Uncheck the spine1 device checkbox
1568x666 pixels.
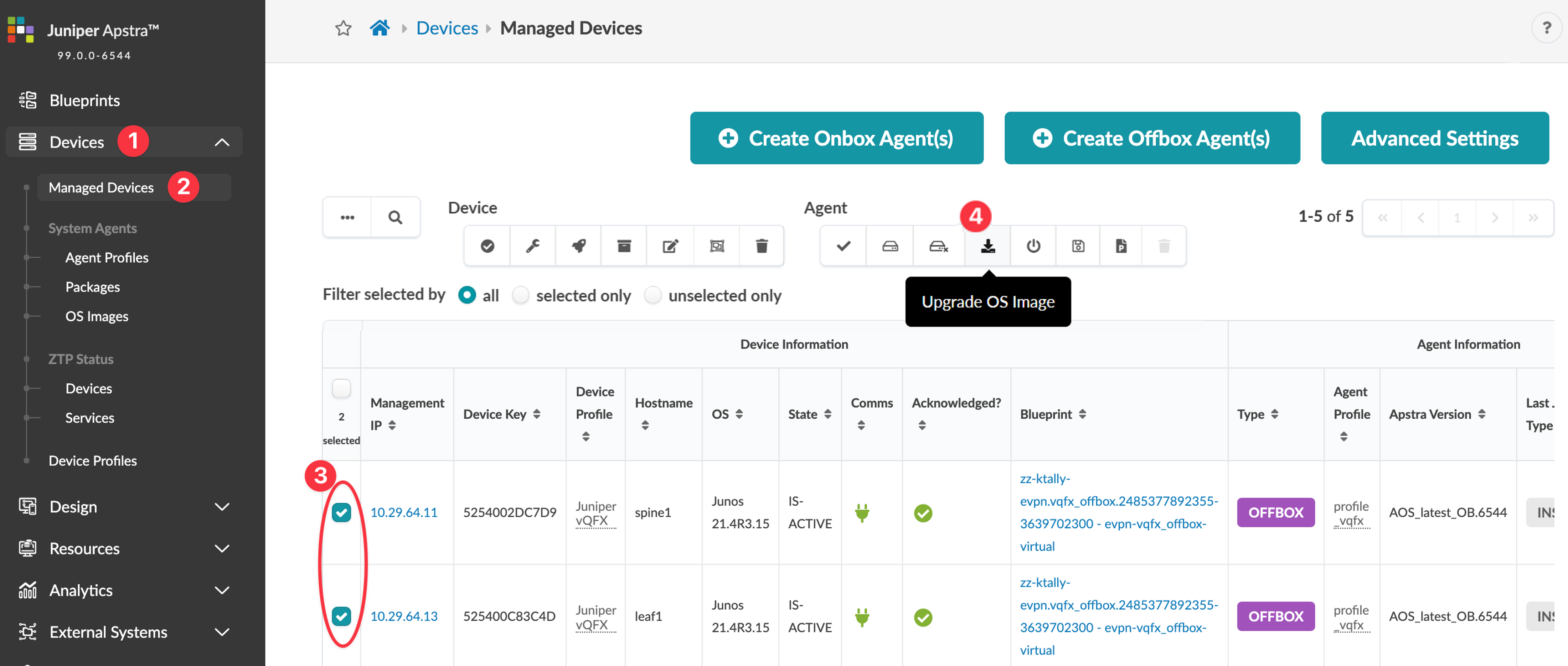pos(341,512)
